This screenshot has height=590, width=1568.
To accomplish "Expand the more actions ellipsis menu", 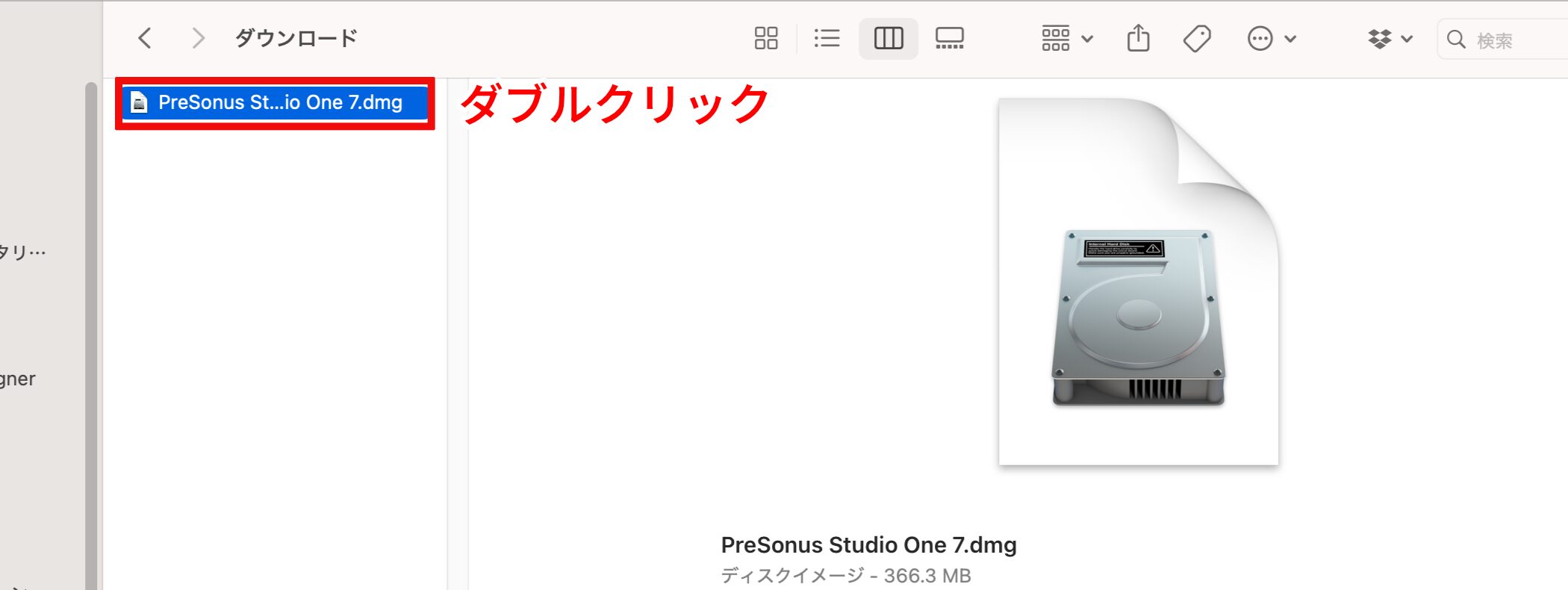I will [x=1271, y=38].
